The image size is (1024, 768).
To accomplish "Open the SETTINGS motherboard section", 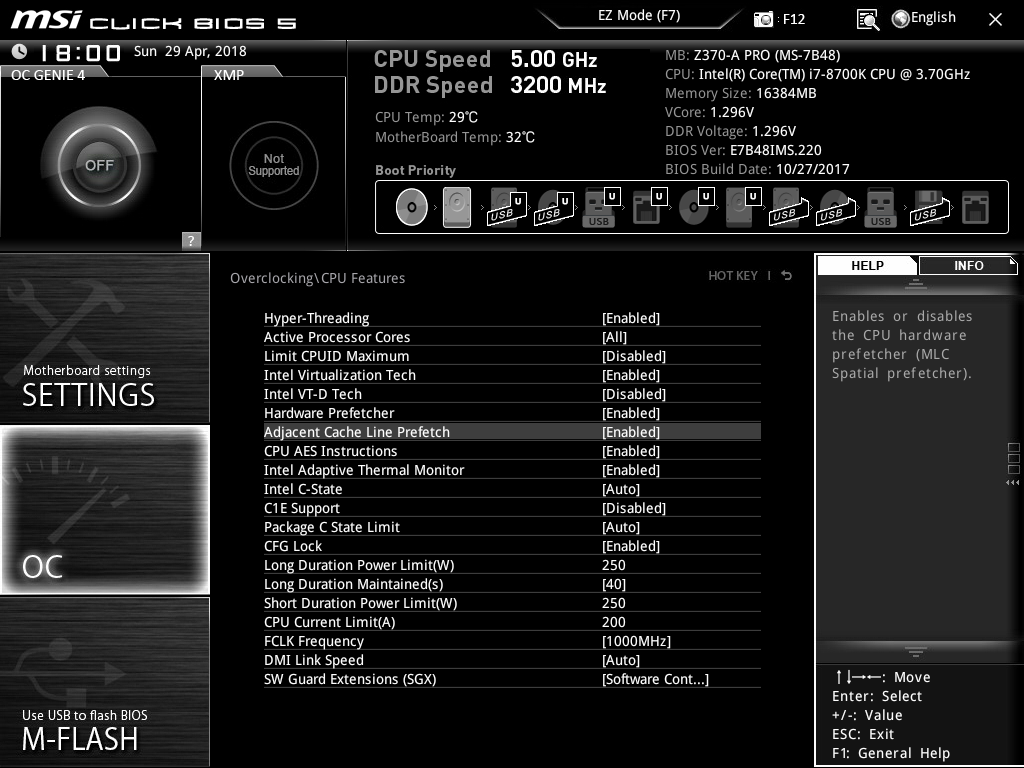I will point(104,338).
